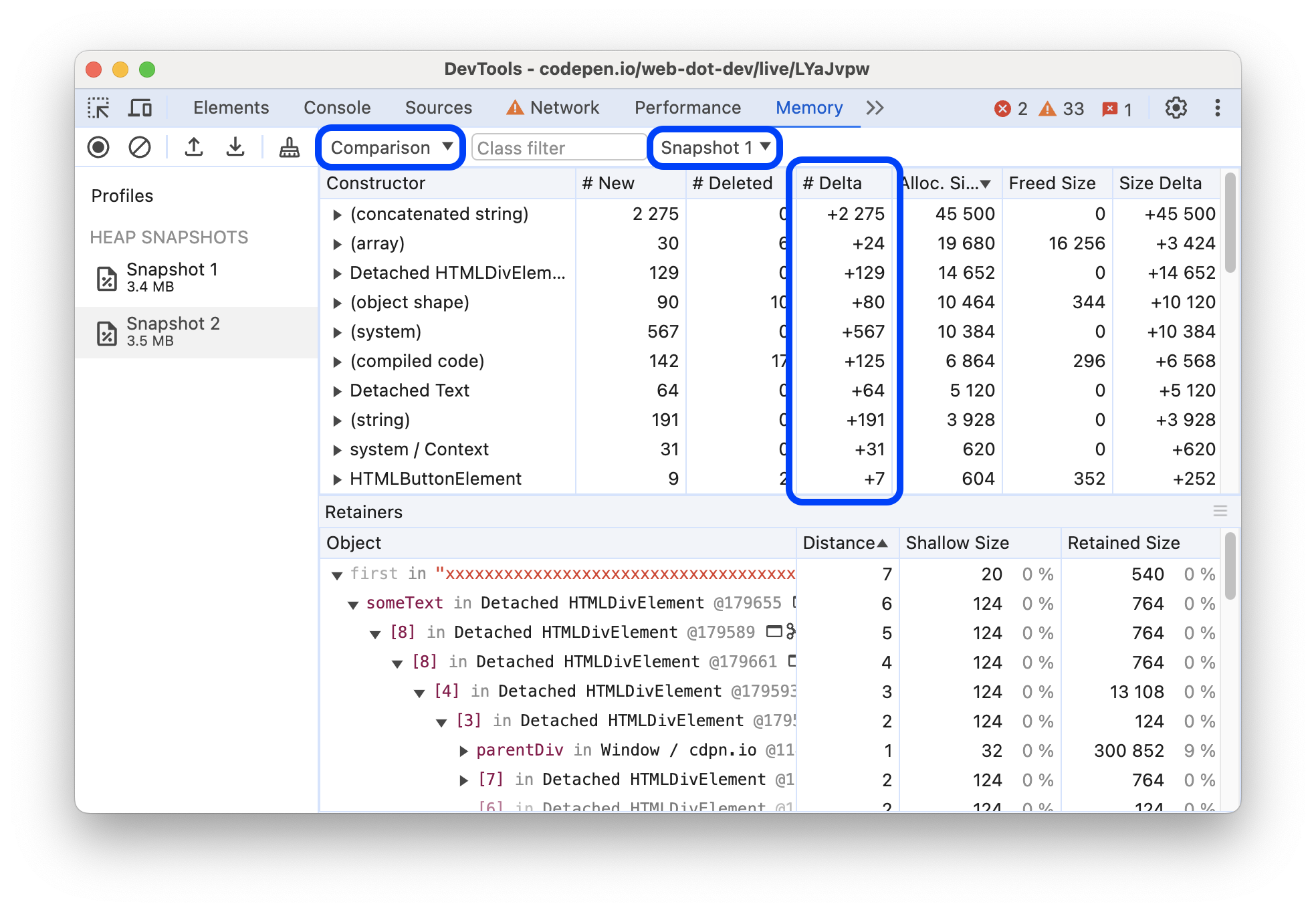Expand the (concatenated string) constructor row

click(x=335, y=213)
